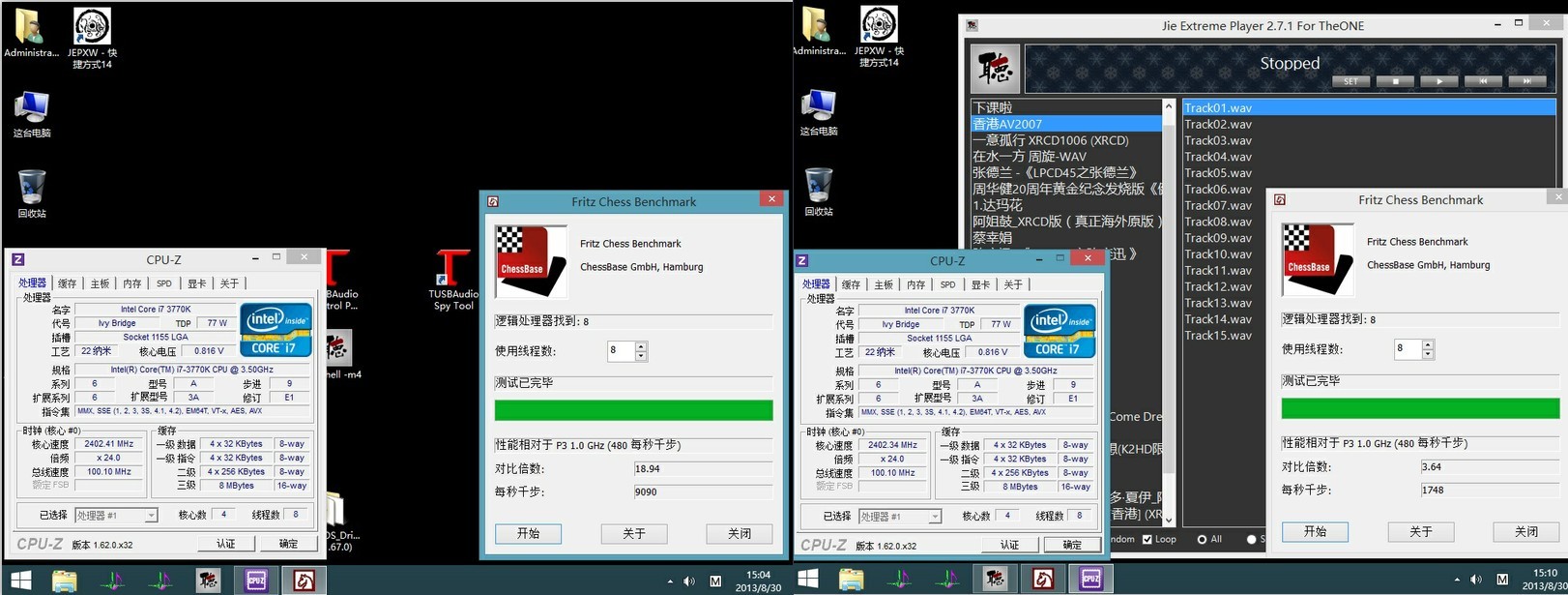The image size is (1568, 595).
Task: Click the progress bar in the 1748-score Fritz window
Action: [x=1420, y=408]
